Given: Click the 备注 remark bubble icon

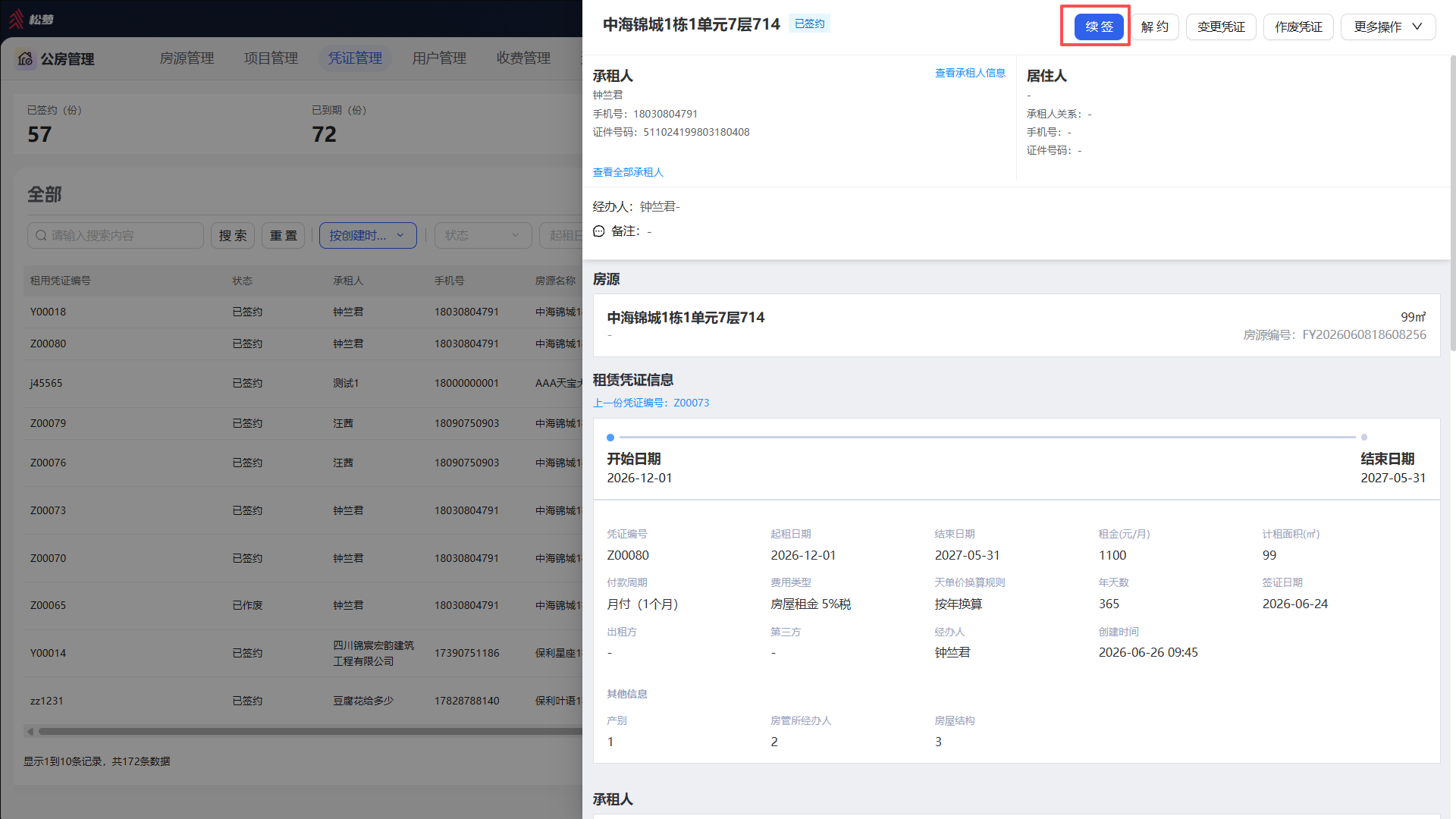Looking at the screenshot, I should click(x=599, y=231).
